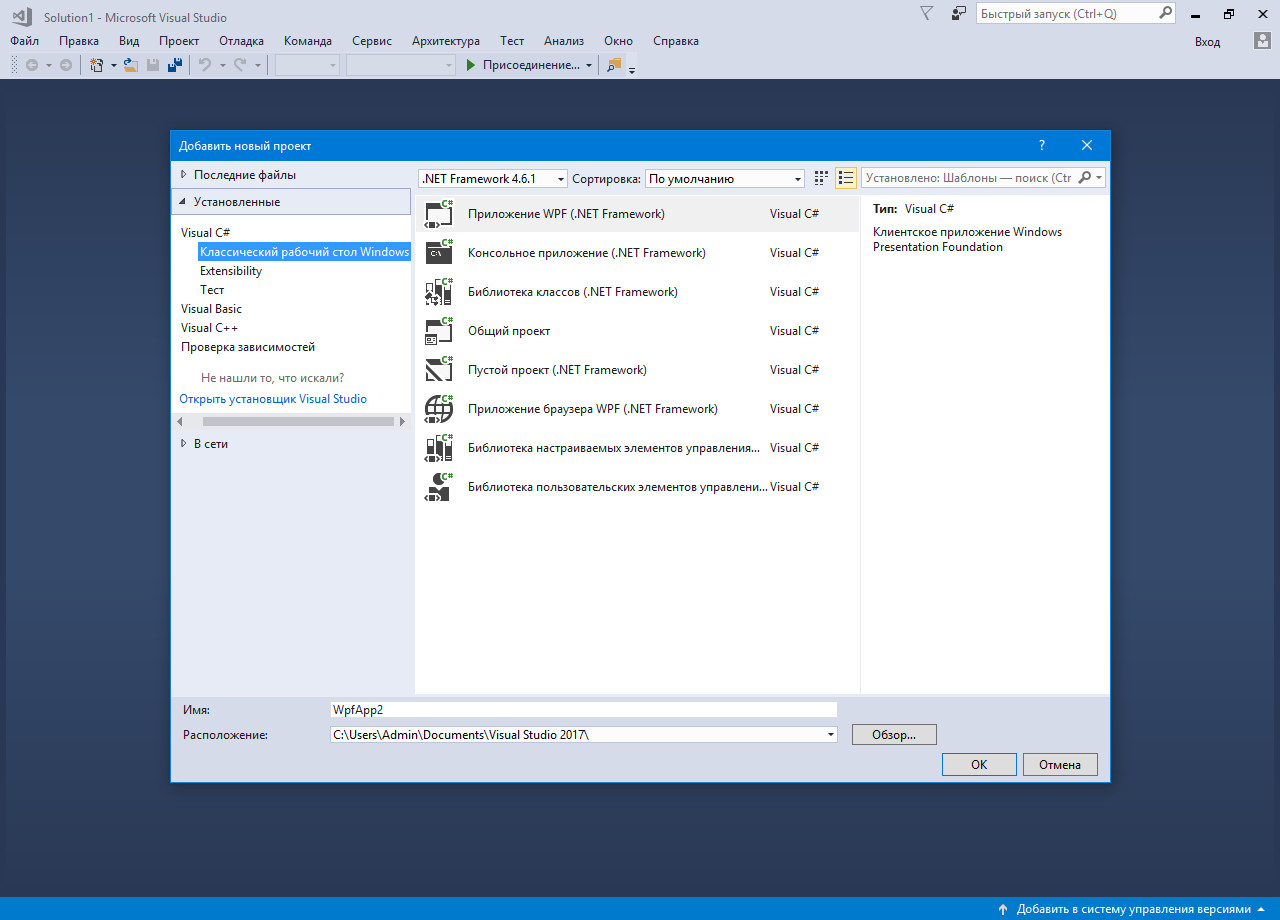The width and height of the screenshot is (1280, 920).
Task: Open the toolbar overflow options arrow
Action: [632, 69]
